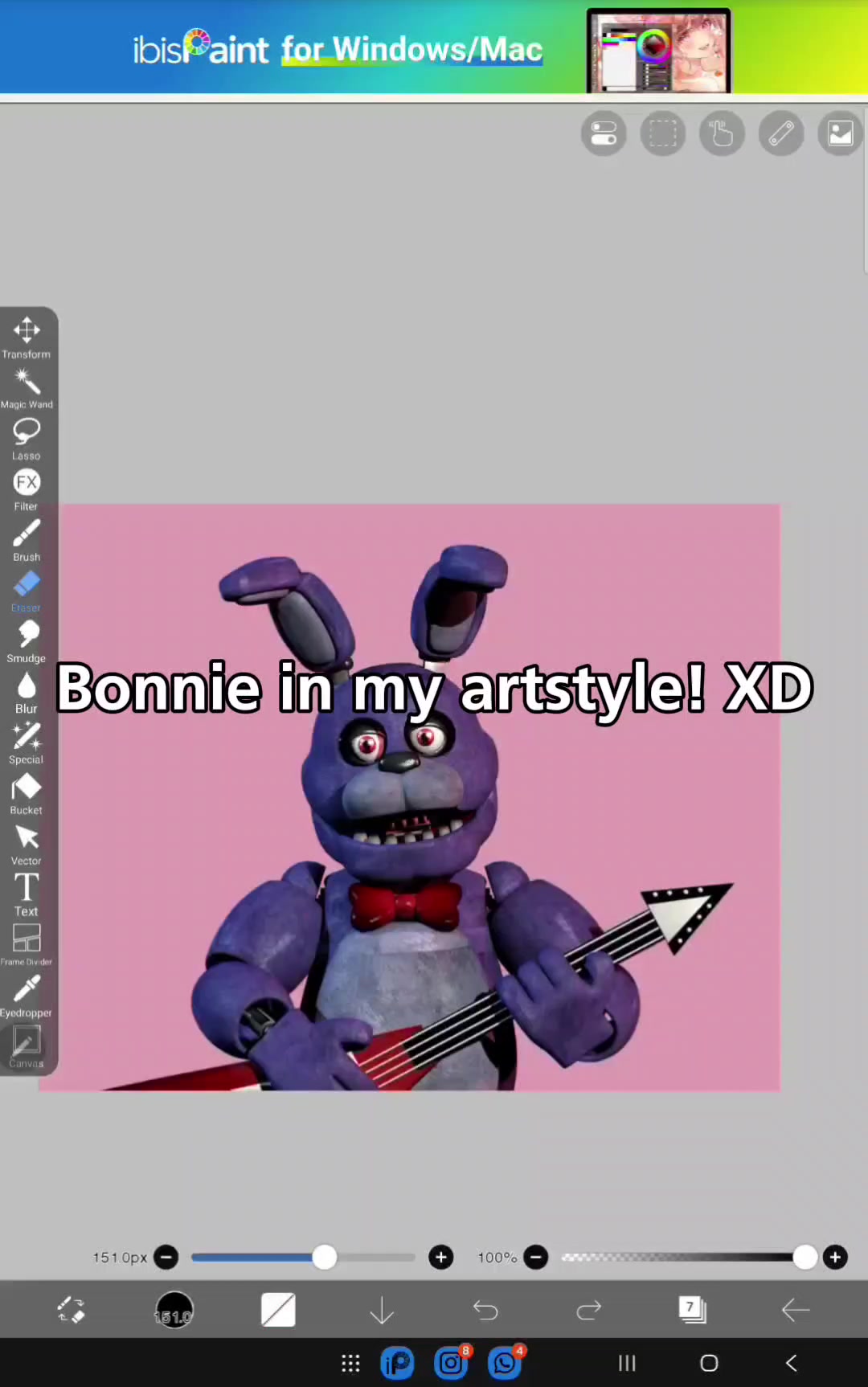Open the FX Filter tool
The height and width of the screenshot is (1387, 868).
tap(27, 489)
